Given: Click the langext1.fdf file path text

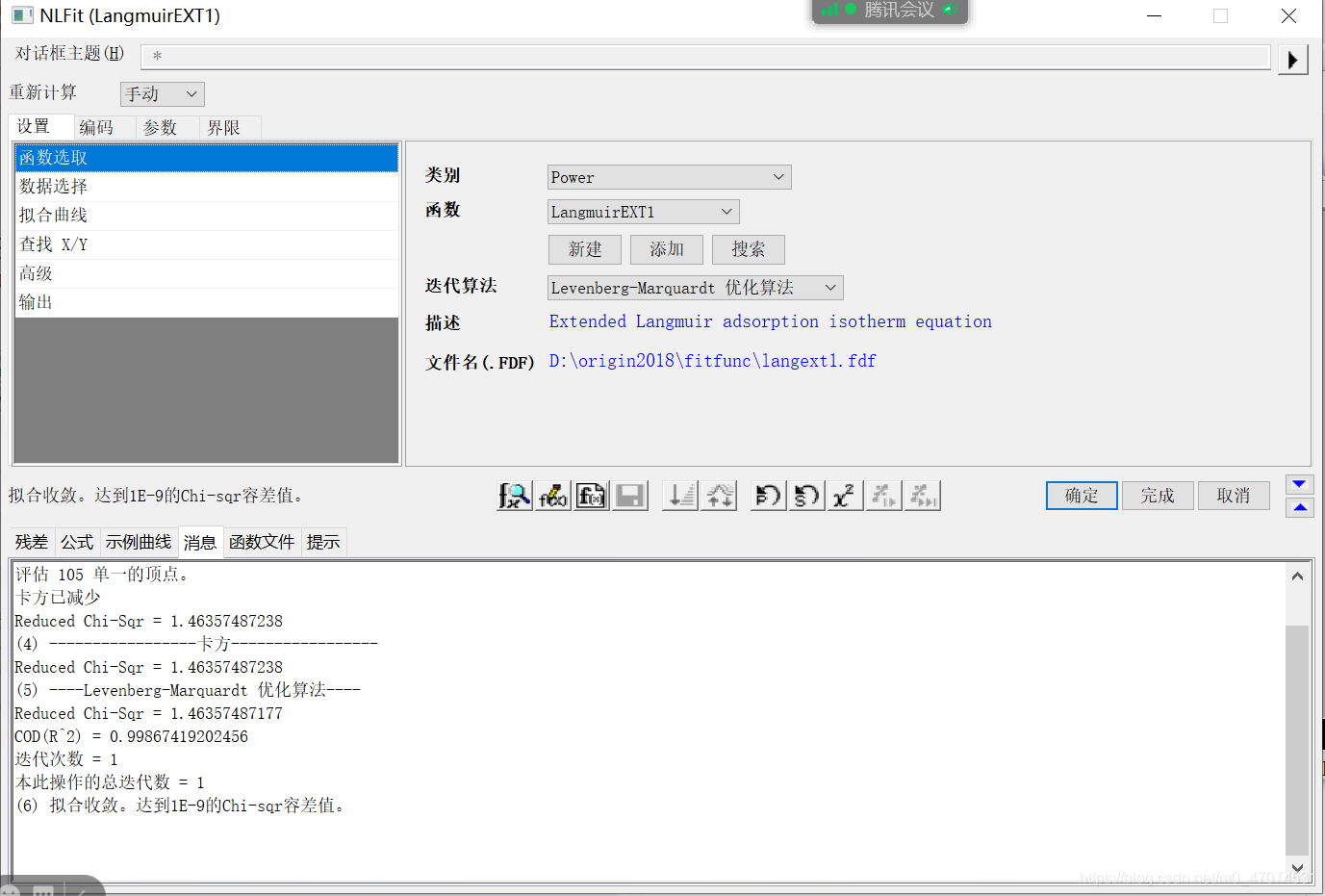Looking at the screenshot, I should point(712,361).
